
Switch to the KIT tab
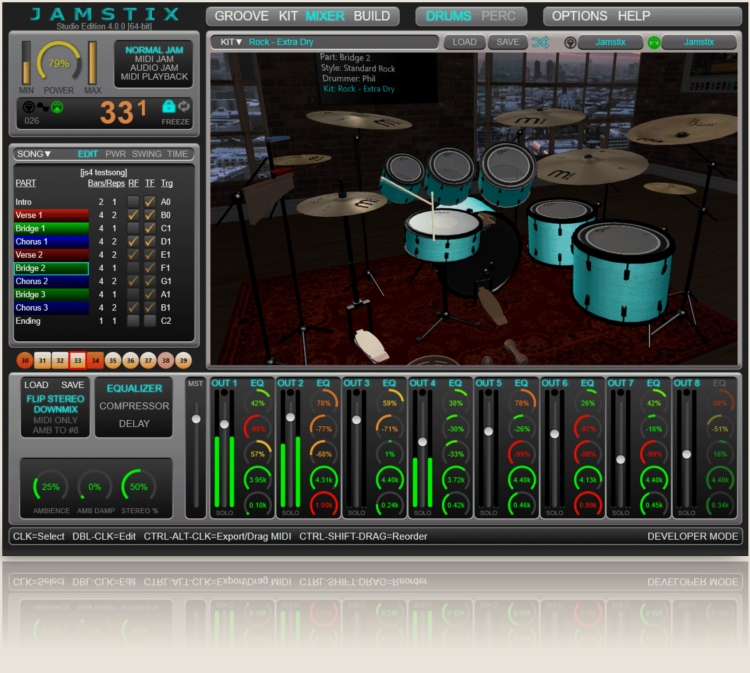point(288,16)
